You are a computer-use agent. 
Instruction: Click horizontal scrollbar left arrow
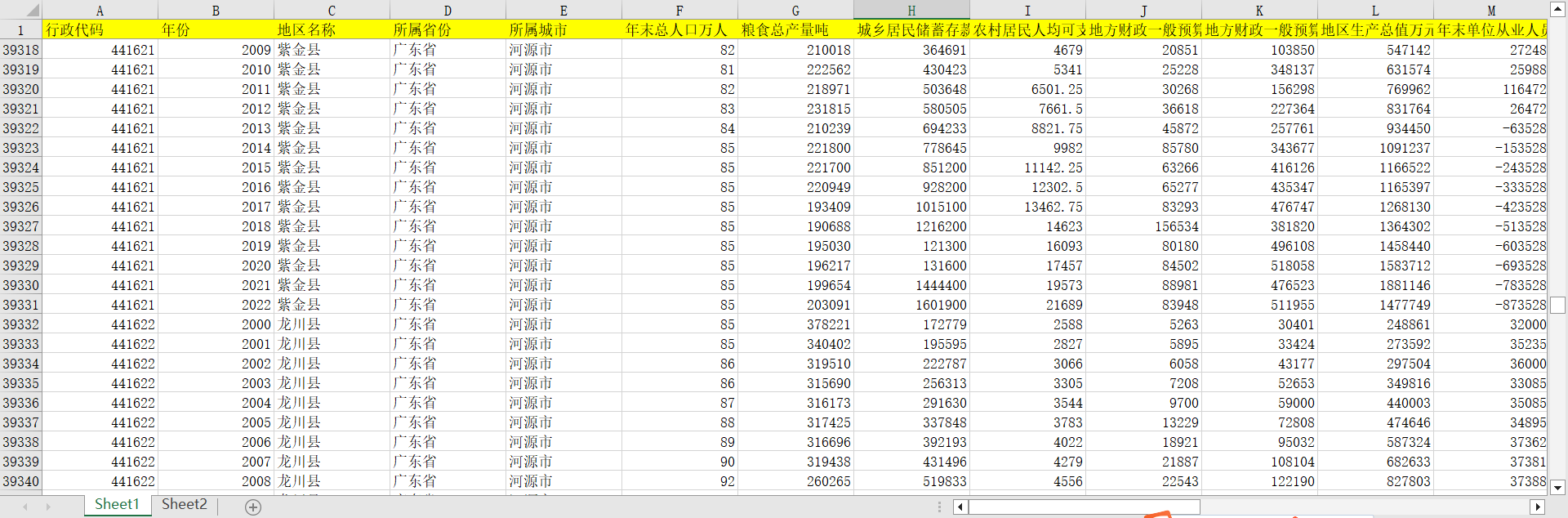960,507
